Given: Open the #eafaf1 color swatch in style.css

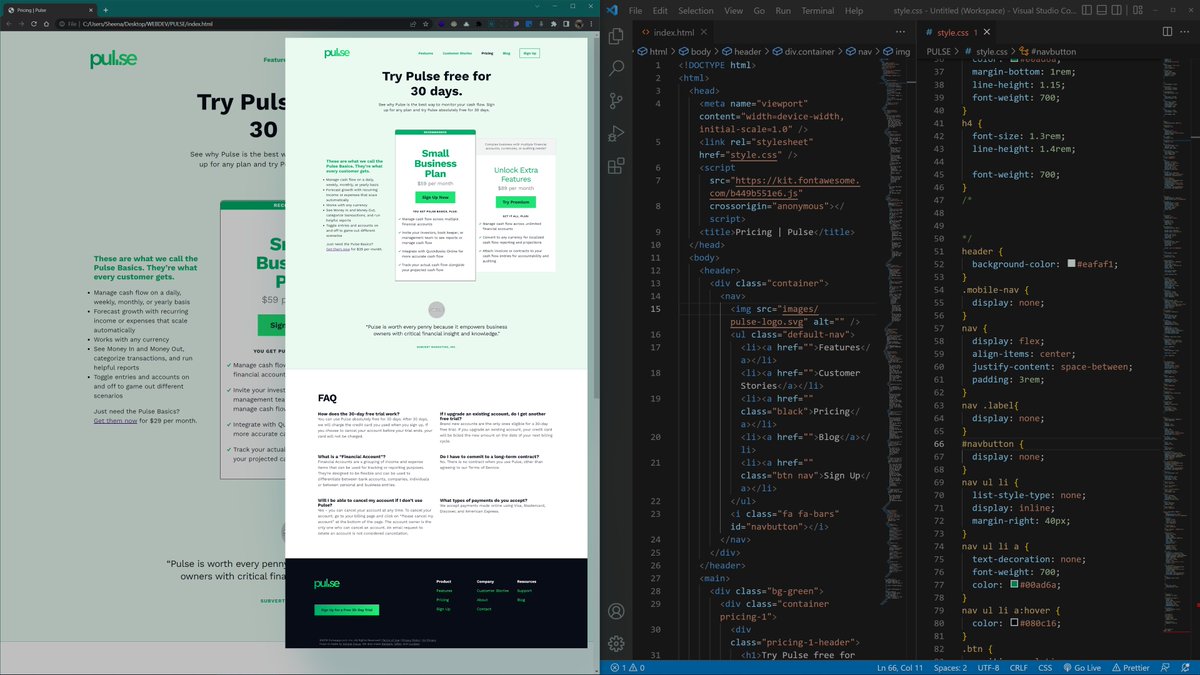Looking at the screenshot, I should 1071,264.
